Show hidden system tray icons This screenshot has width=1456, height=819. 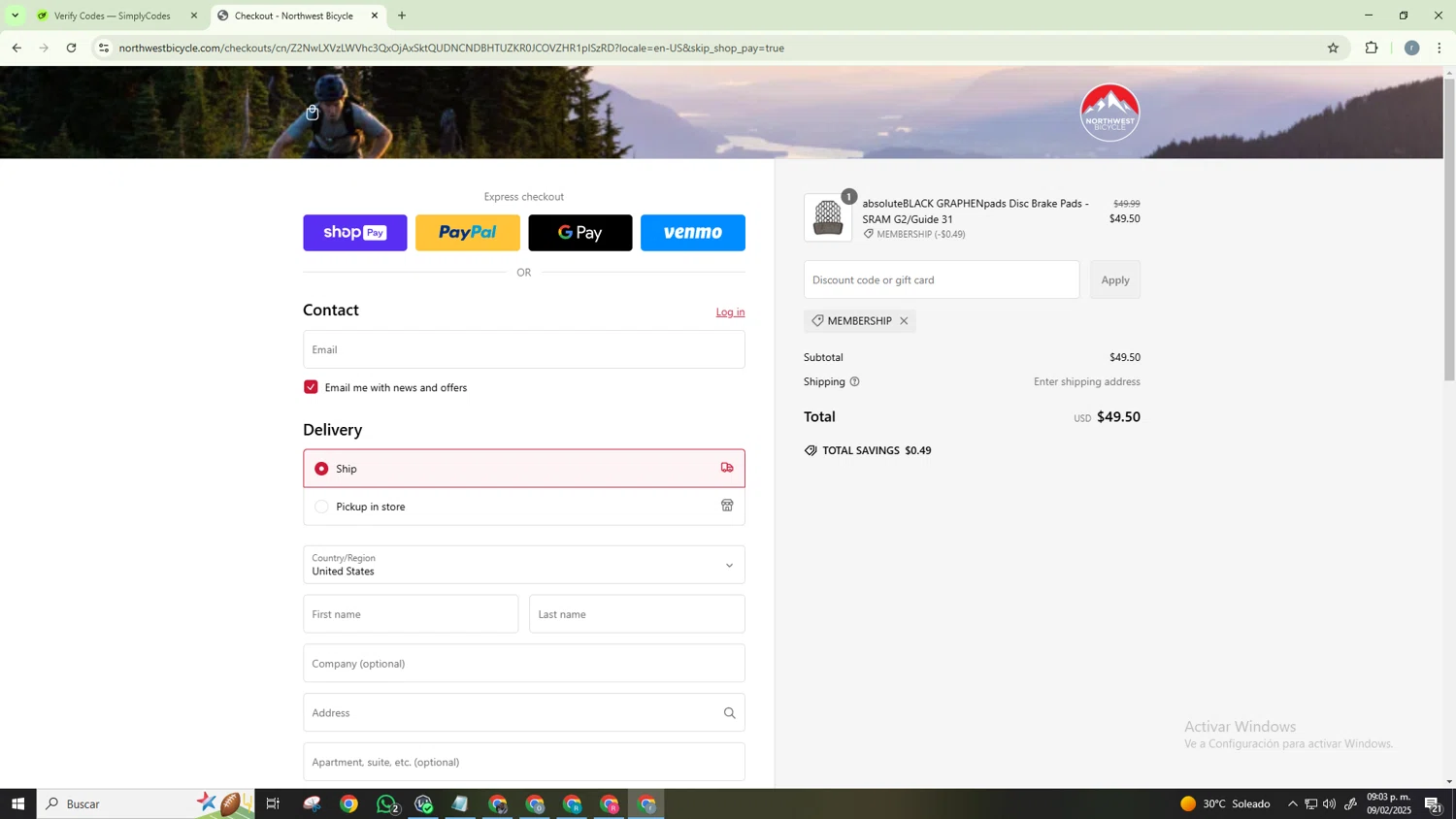pos(1292,803)
